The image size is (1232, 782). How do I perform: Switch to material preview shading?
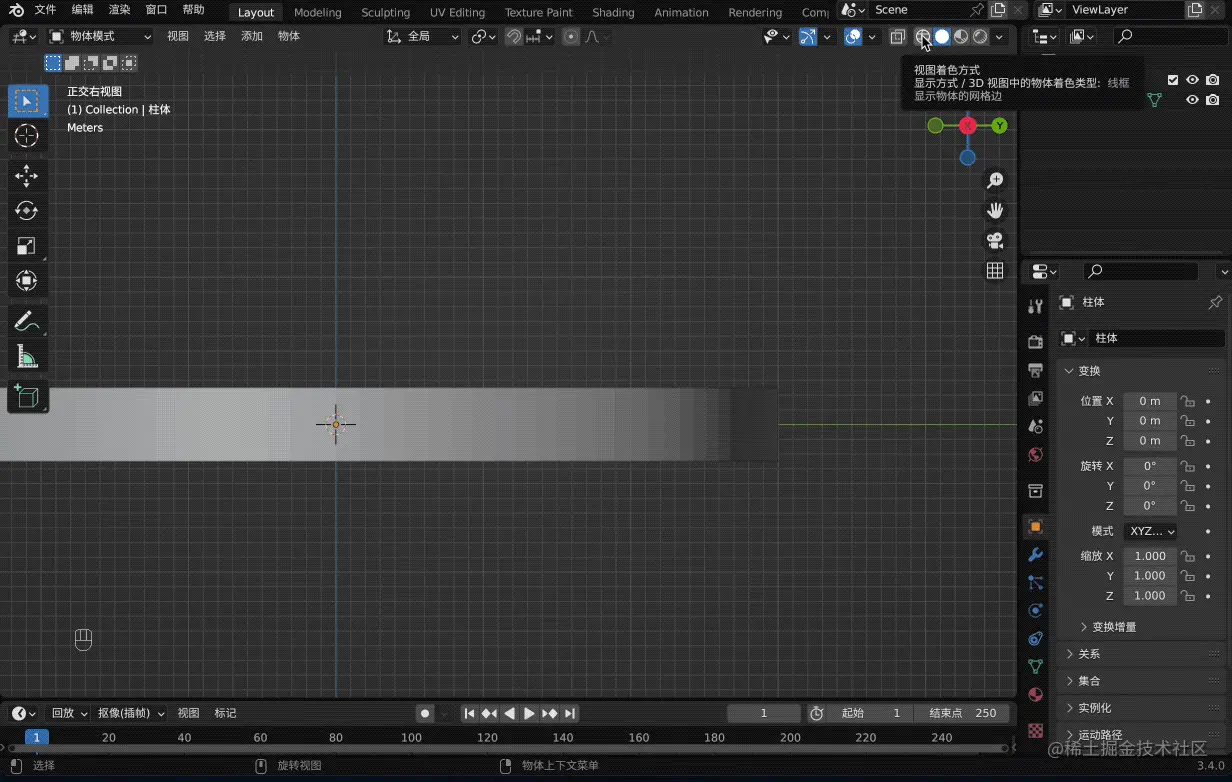click(x=961, y=36)
